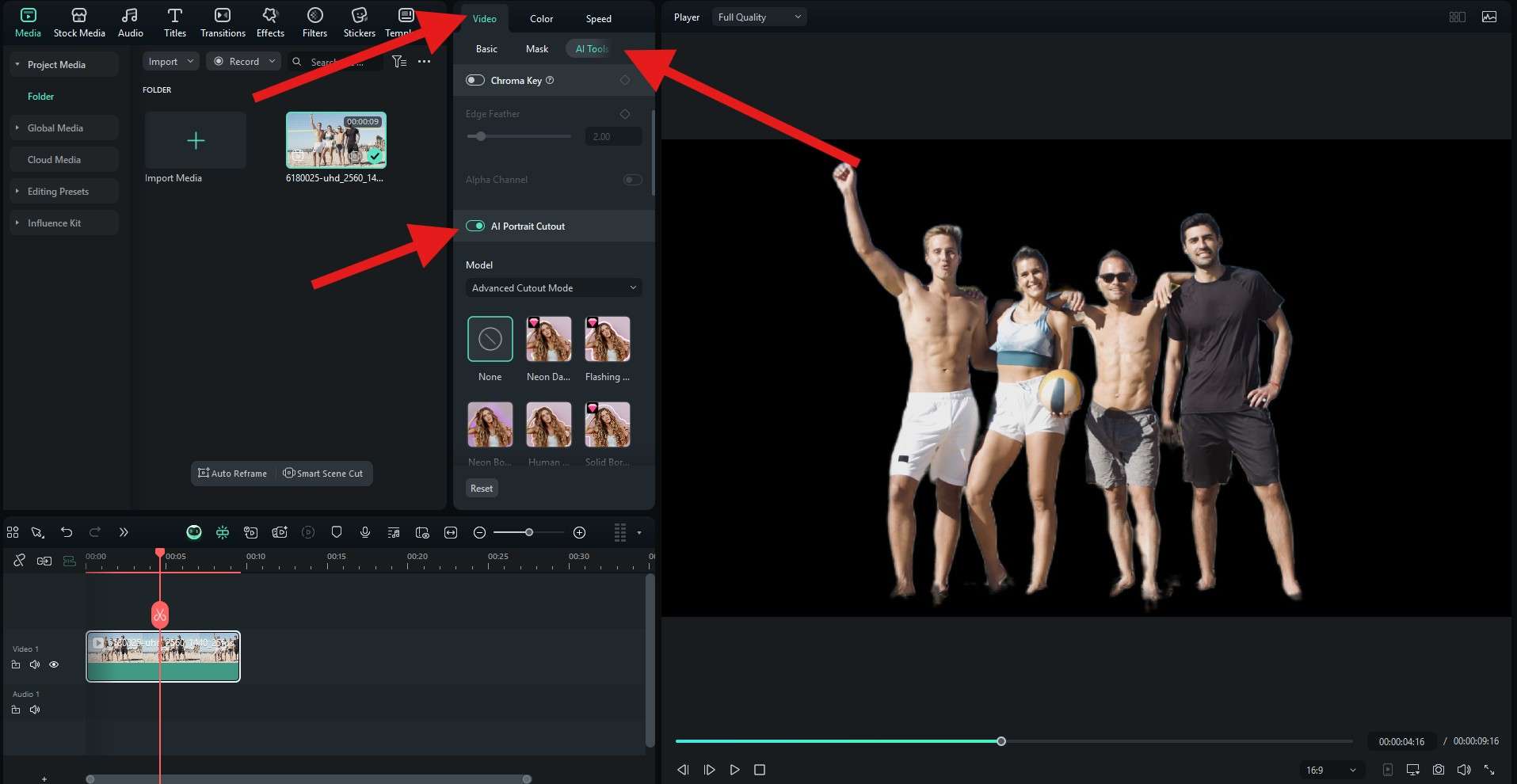This screenshot has height=784, width=1517.
Task: Open the Advanced Cutout Mode dropdown
Action: click(554, 287)
